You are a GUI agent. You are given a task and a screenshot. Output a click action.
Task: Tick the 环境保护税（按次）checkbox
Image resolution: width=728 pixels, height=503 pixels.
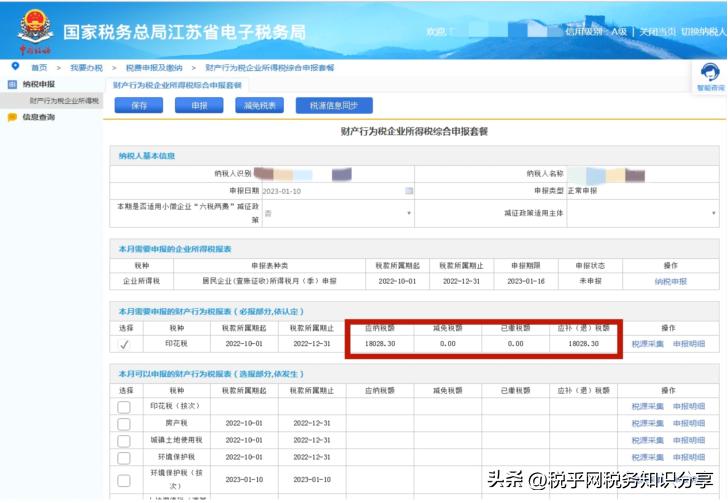pos(124,480)
